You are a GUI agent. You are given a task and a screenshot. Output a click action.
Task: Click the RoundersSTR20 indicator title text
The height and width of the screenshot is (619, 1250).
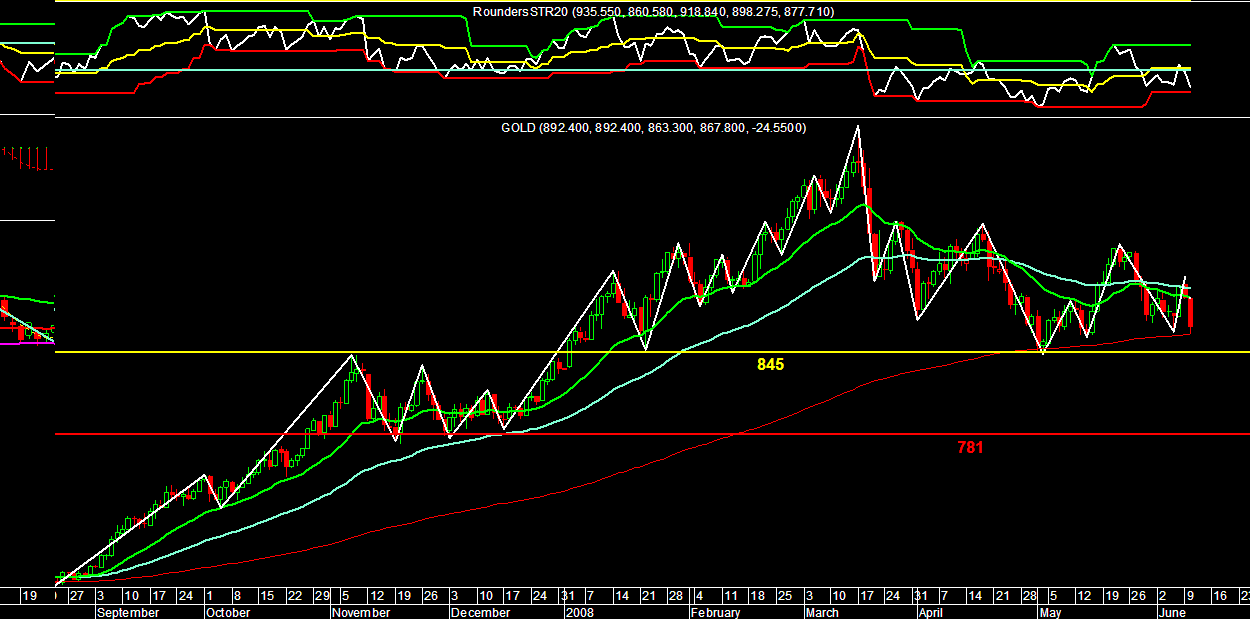tap(654, 12)
